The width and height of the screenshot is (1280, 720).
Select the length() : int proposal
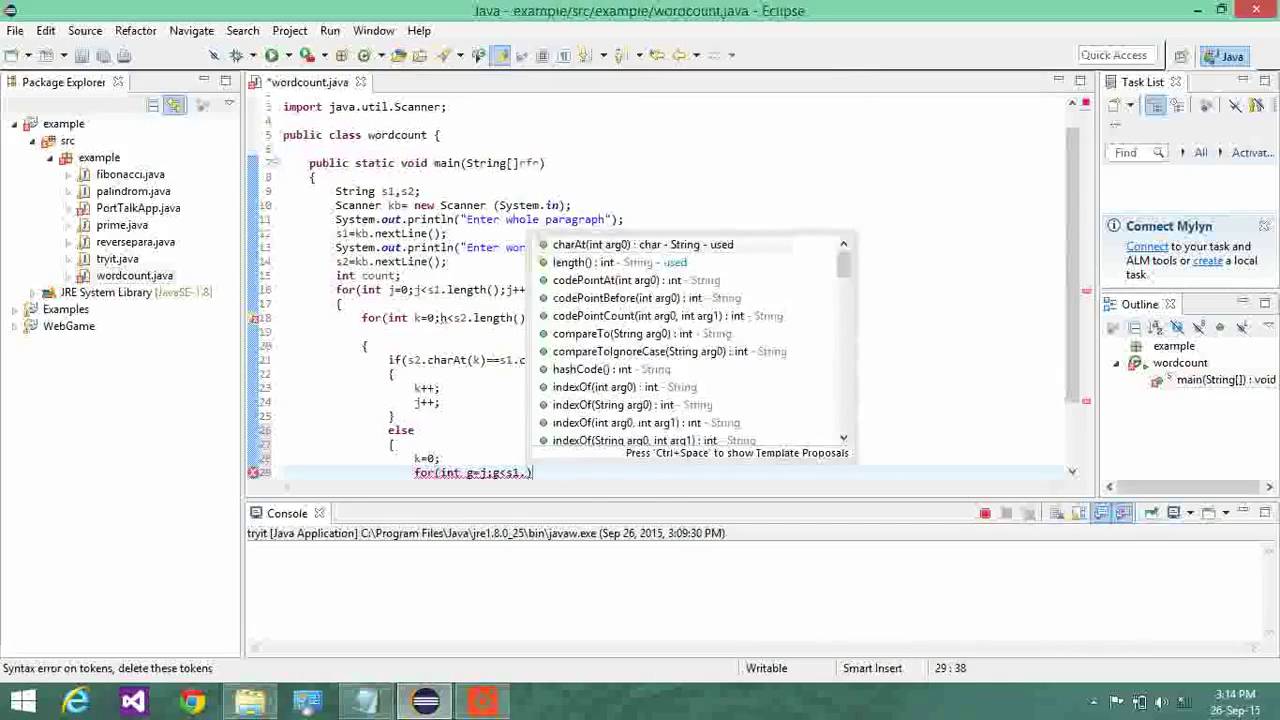click(690, 262)
